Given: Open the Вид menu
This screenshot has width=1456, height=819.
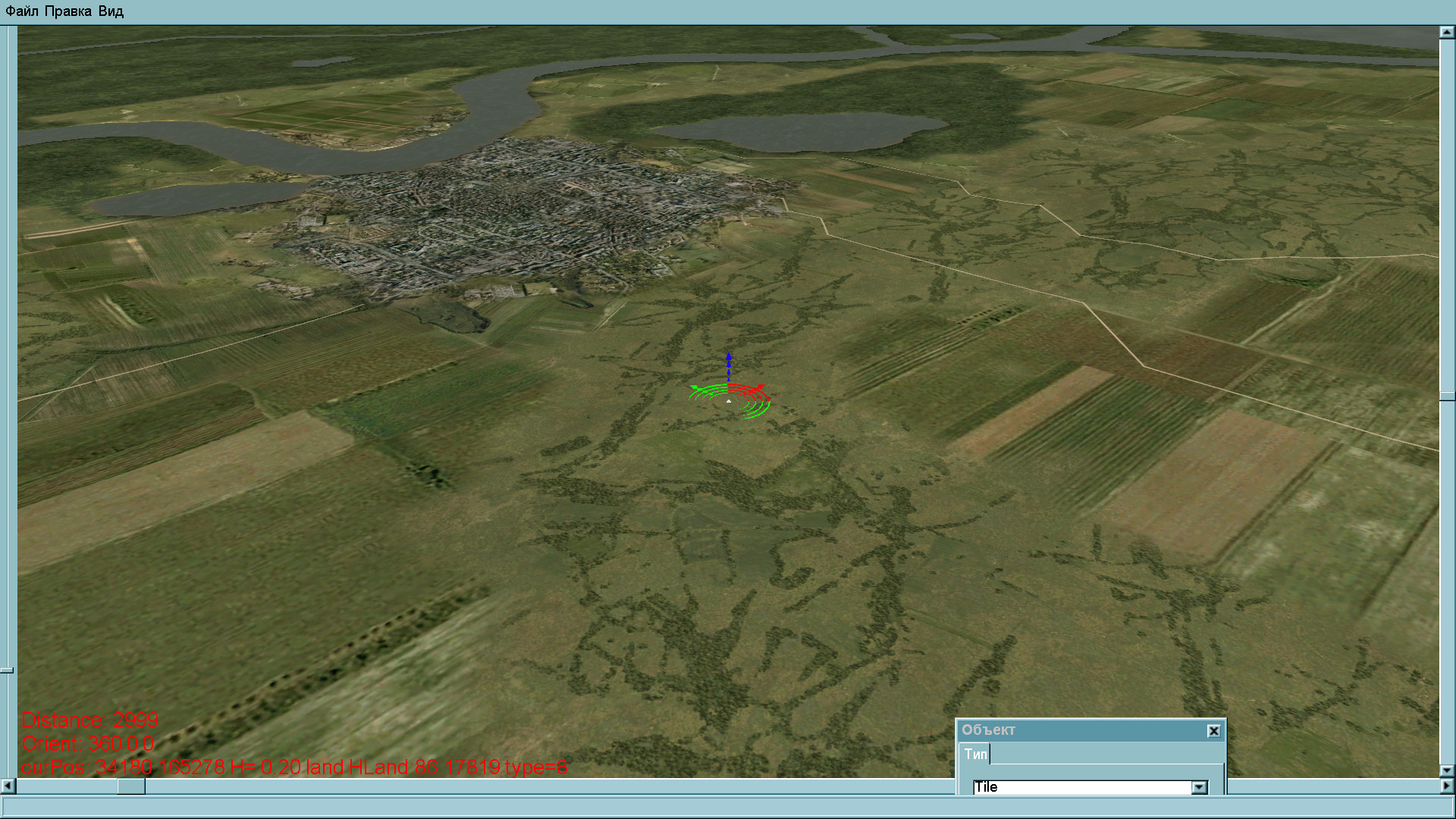Looking at the screenshot, I should 111,11.
